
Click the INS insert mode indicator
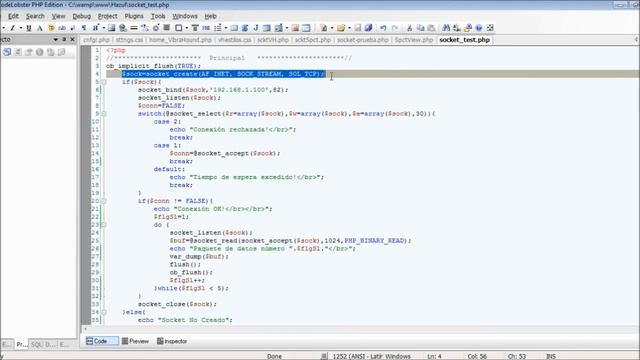click(x=551, y=356)
